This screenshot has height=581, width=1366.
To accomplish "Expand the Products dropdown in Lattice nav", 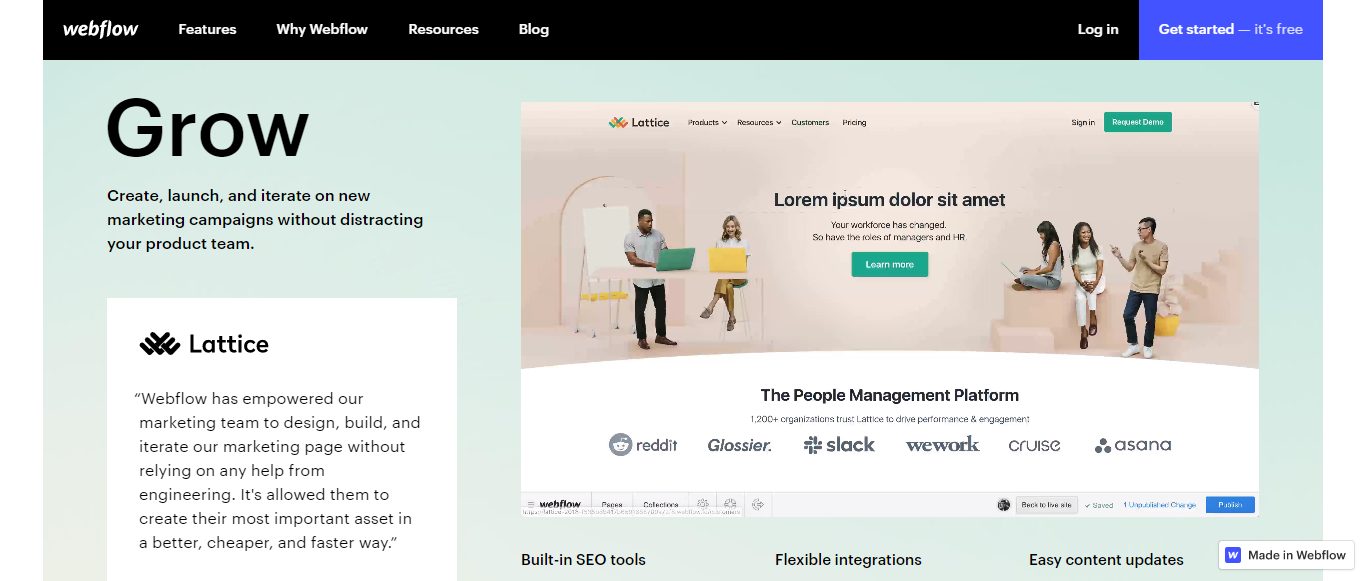I will 707,122.
